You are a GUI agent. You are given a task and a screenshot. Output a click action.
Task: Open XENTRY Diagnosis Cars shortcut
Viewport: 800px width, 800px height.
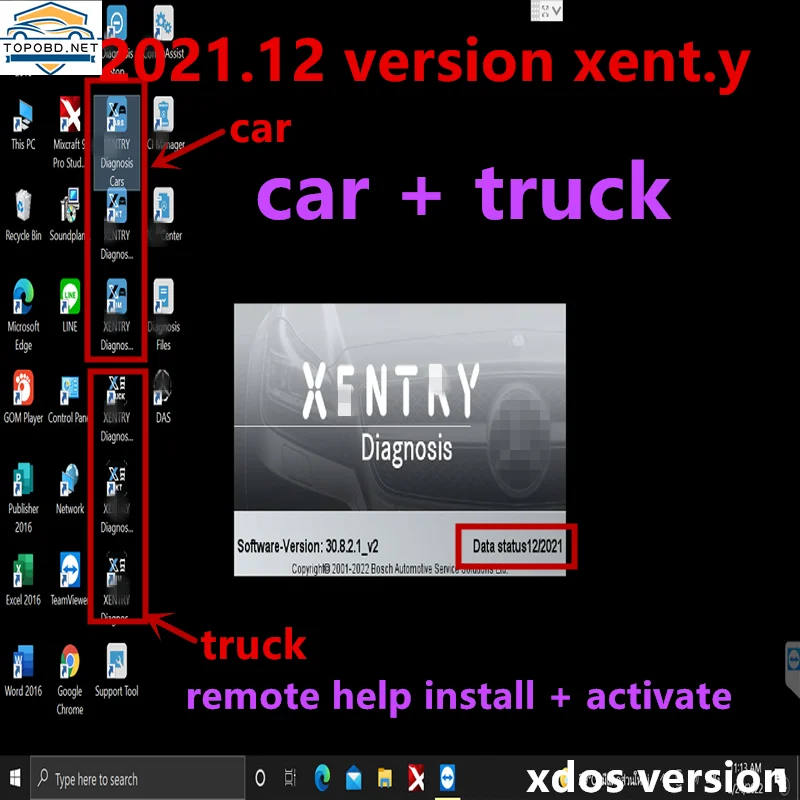pyautogui.click(x=116, y=142)
